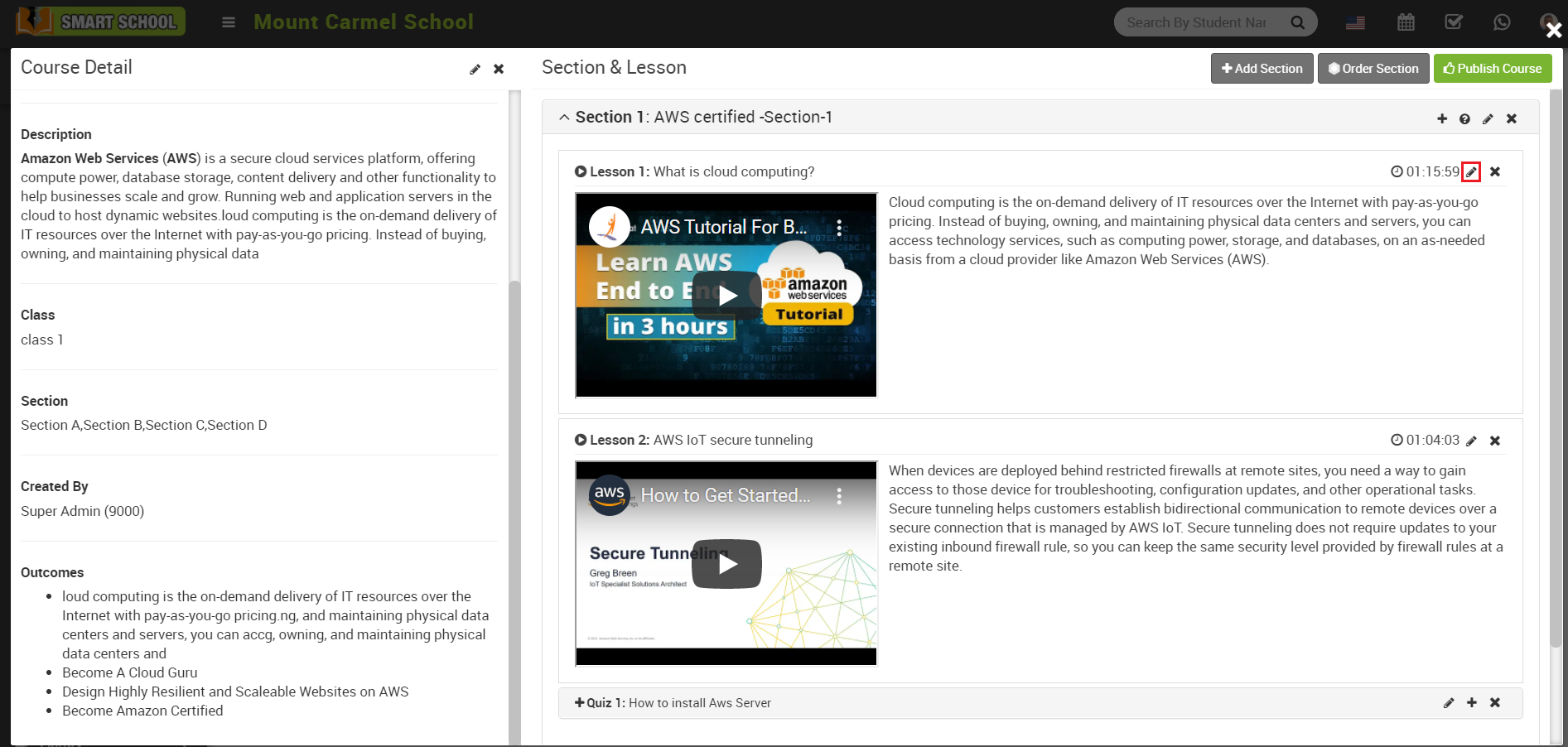
Task: Open the calendar from the top bar
Action: pyautogui.click(x=1405, y=22)
